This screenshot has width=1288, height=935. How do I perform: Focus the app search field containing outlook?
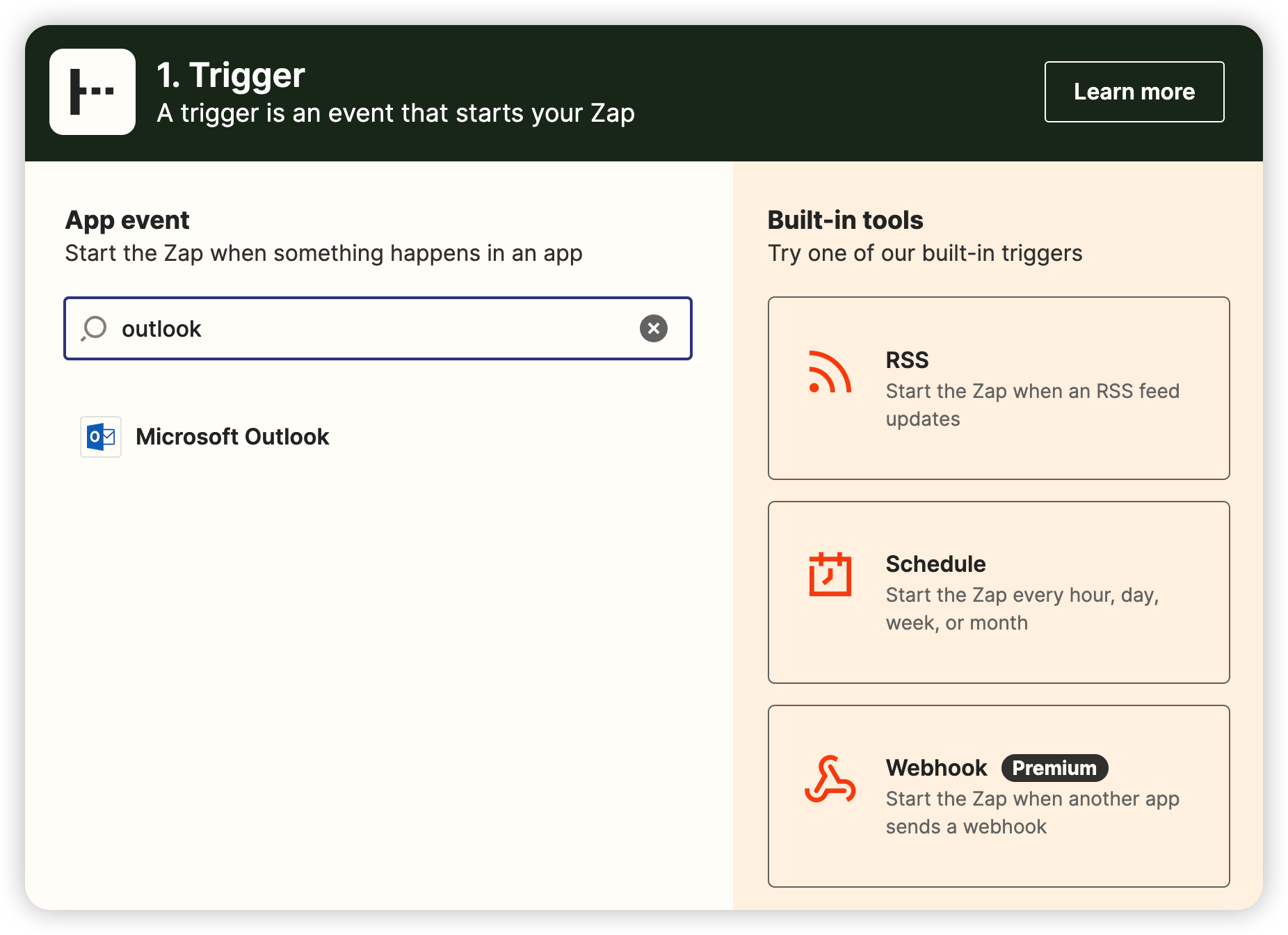376,328
